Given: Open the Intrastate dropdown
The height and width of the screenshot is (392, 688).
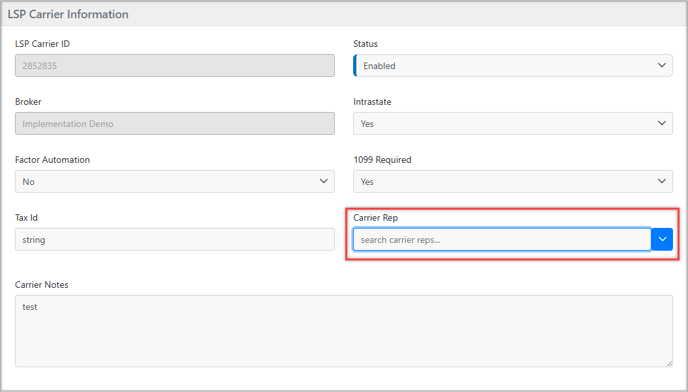Looking at the screenshot, I should click(512, 123).
